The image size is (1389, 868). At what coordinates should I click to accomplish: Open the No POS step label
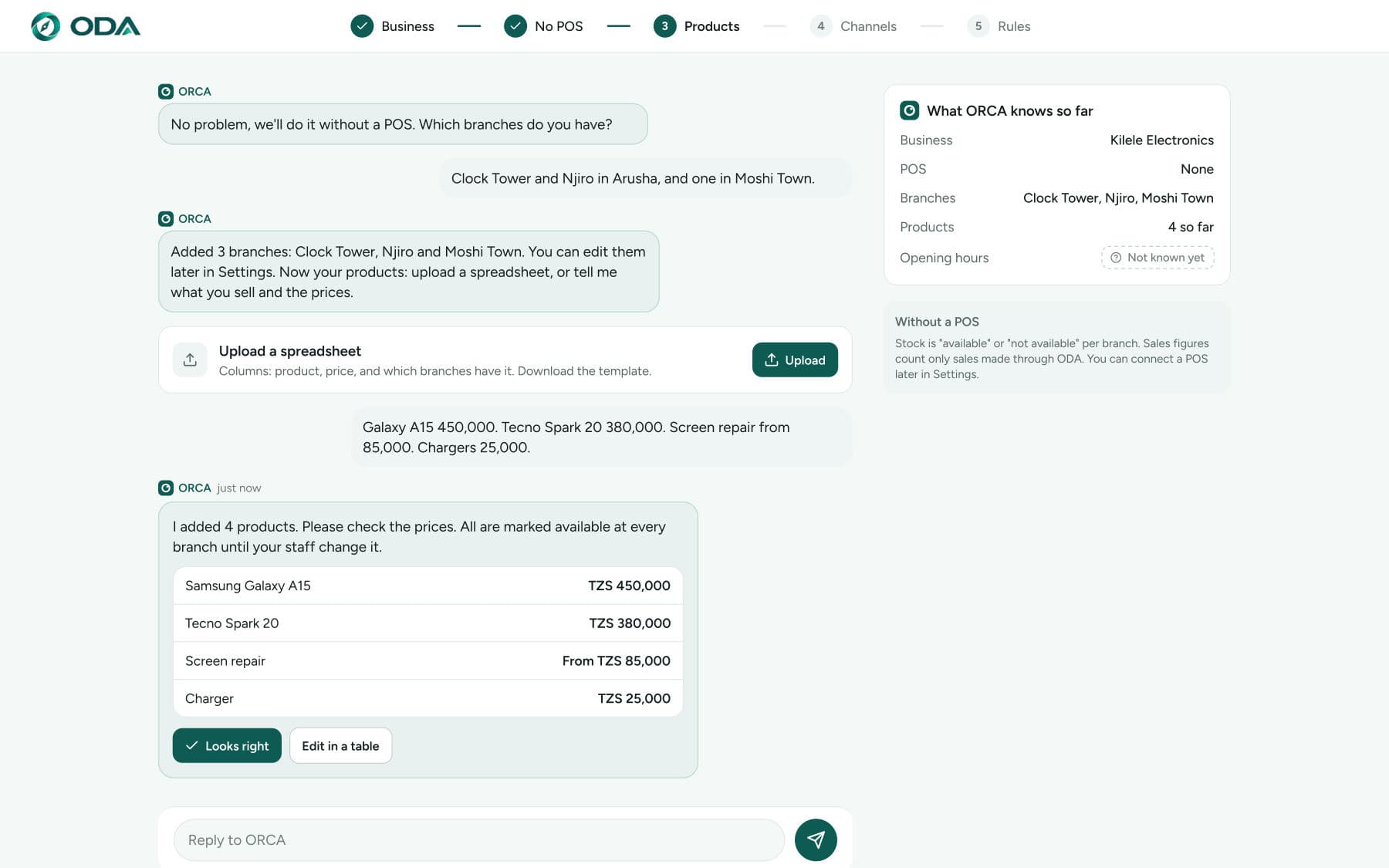[x=559, y=26]
